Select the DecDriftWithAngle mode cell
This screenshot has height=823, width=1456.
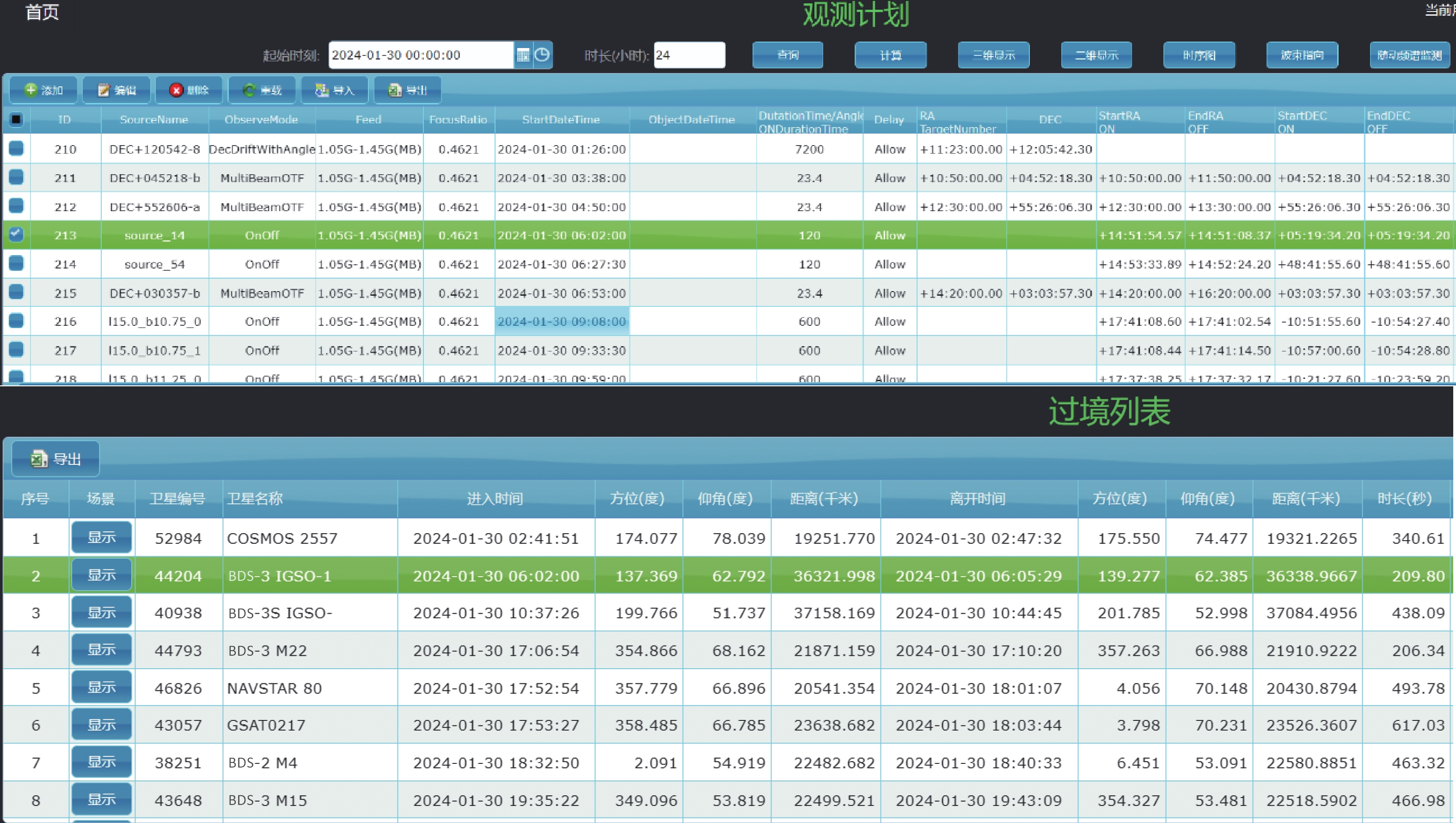[x=262, y=149]
